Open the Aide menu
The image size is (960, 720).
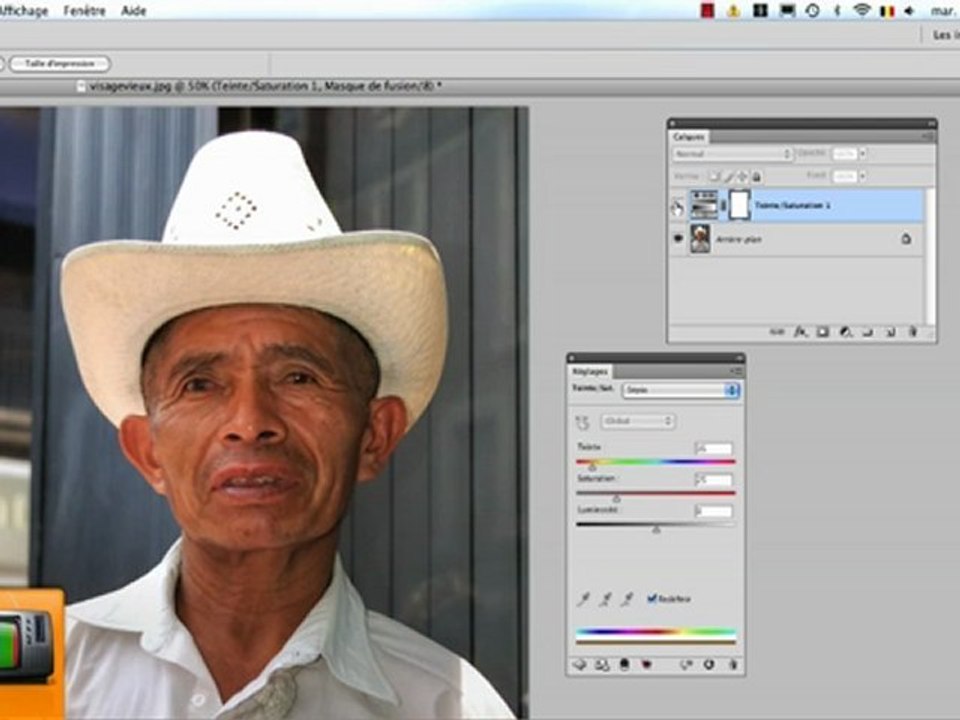coord(133,10)
